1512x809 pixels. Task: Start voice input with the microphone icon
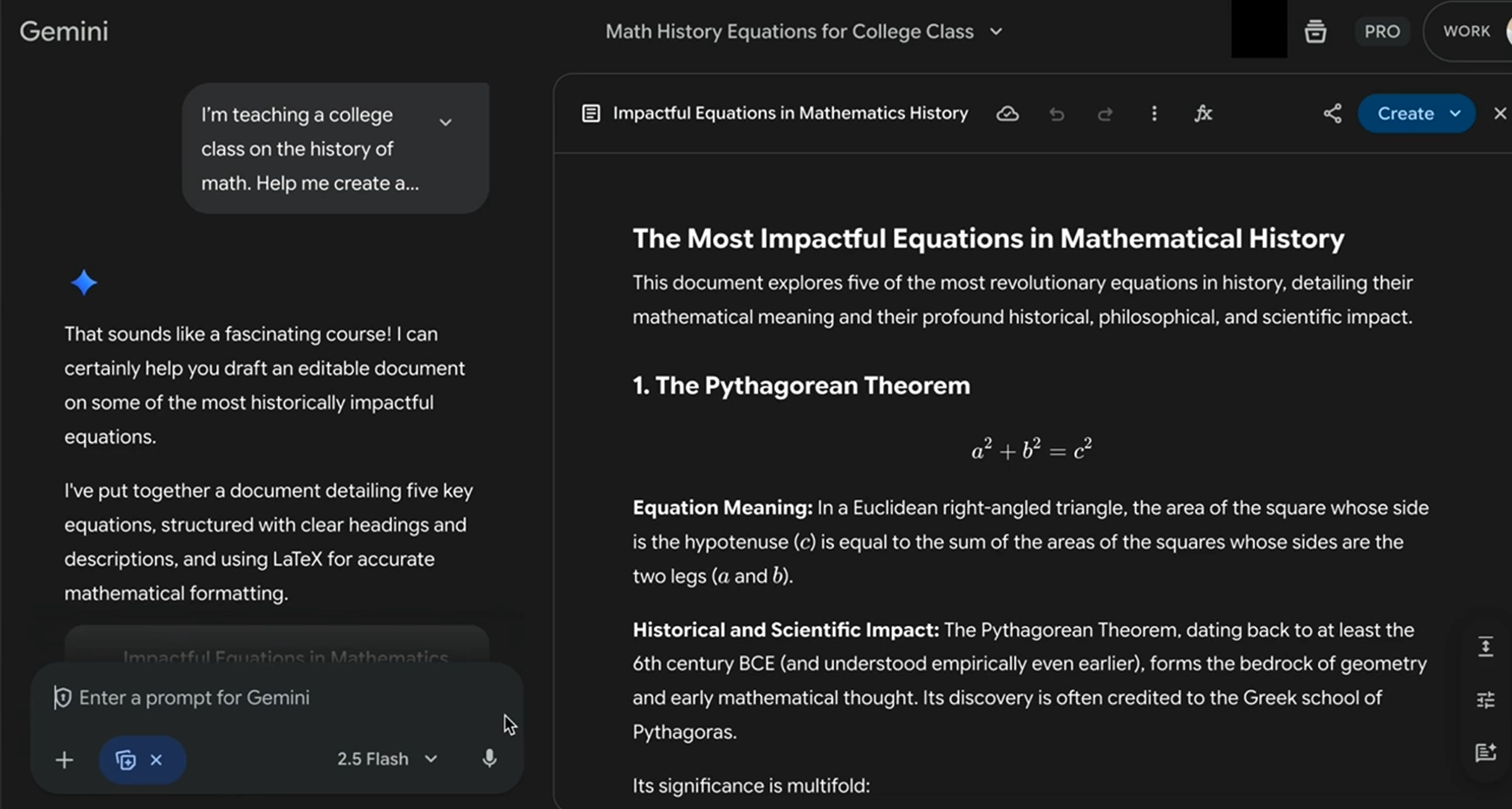click(x=489, y=759)
